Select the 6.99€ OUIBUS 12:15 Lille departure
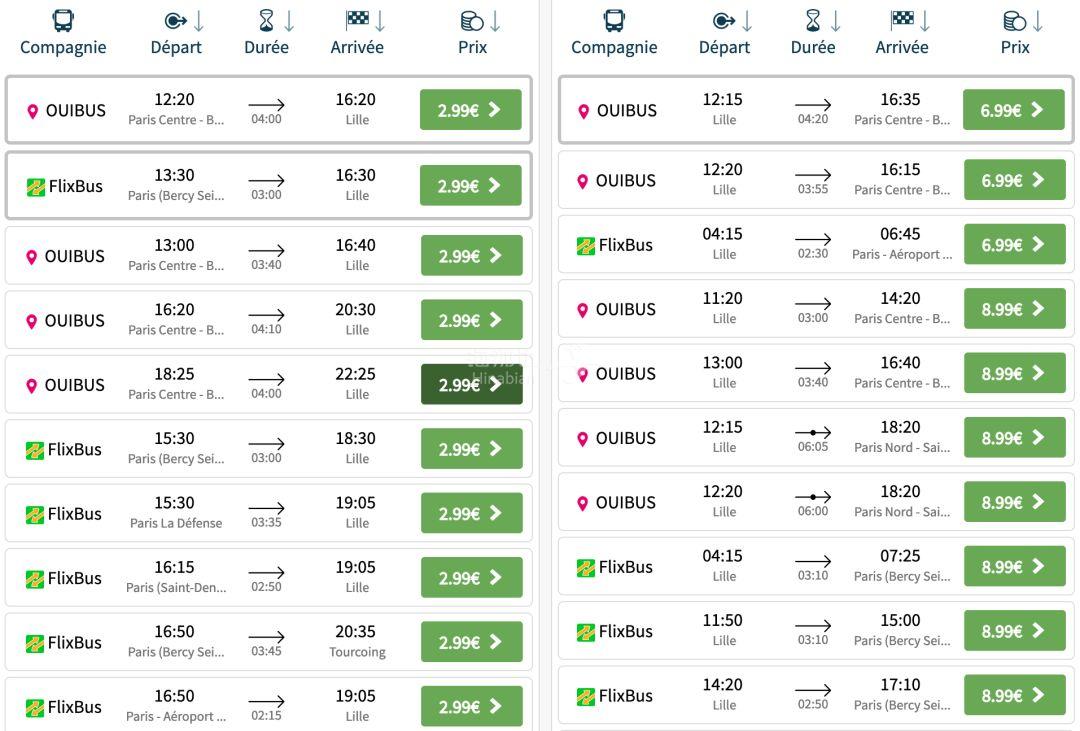The width and height of the screenshot is (1080, 731). tap(1013, 110)
